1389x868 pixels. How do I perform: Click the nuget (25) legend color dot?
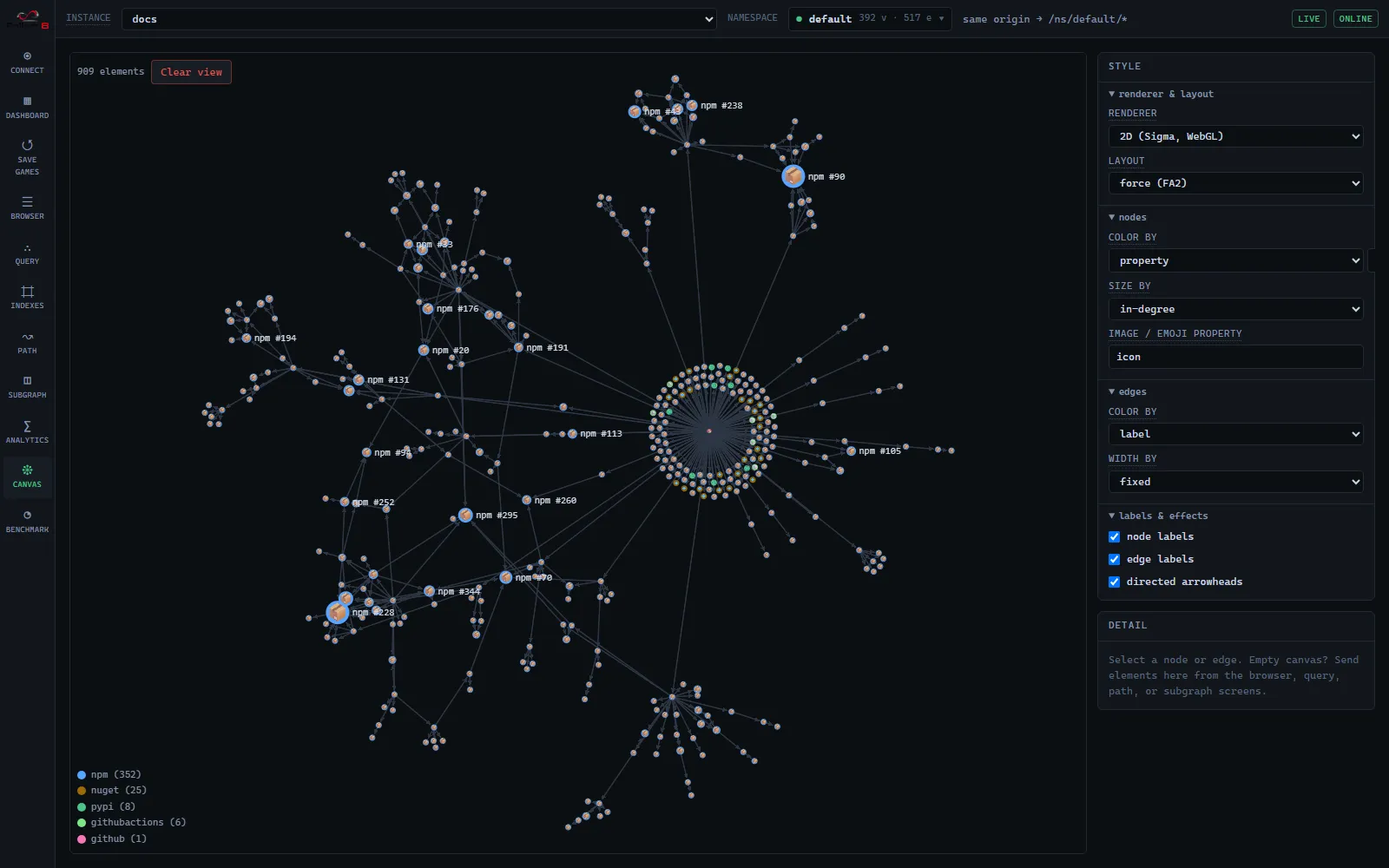[82, 791]
